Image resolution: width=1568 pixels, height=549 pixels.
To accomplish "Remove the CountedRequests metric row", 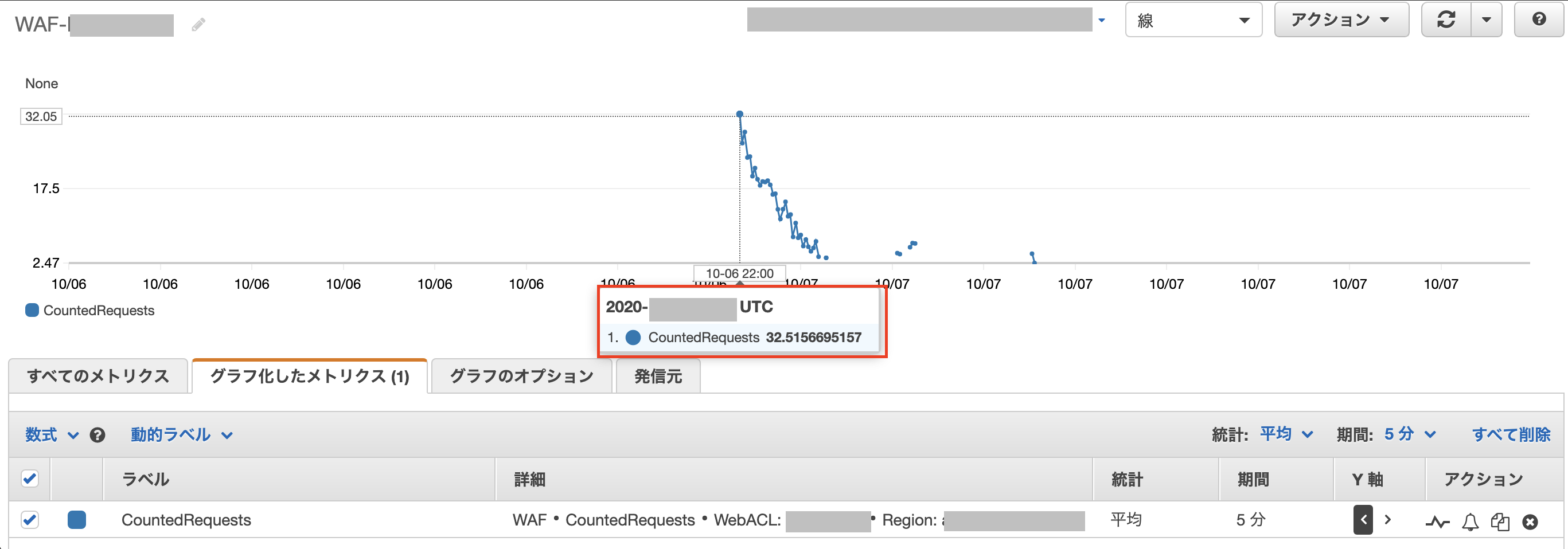I will tap(1530, 521).
